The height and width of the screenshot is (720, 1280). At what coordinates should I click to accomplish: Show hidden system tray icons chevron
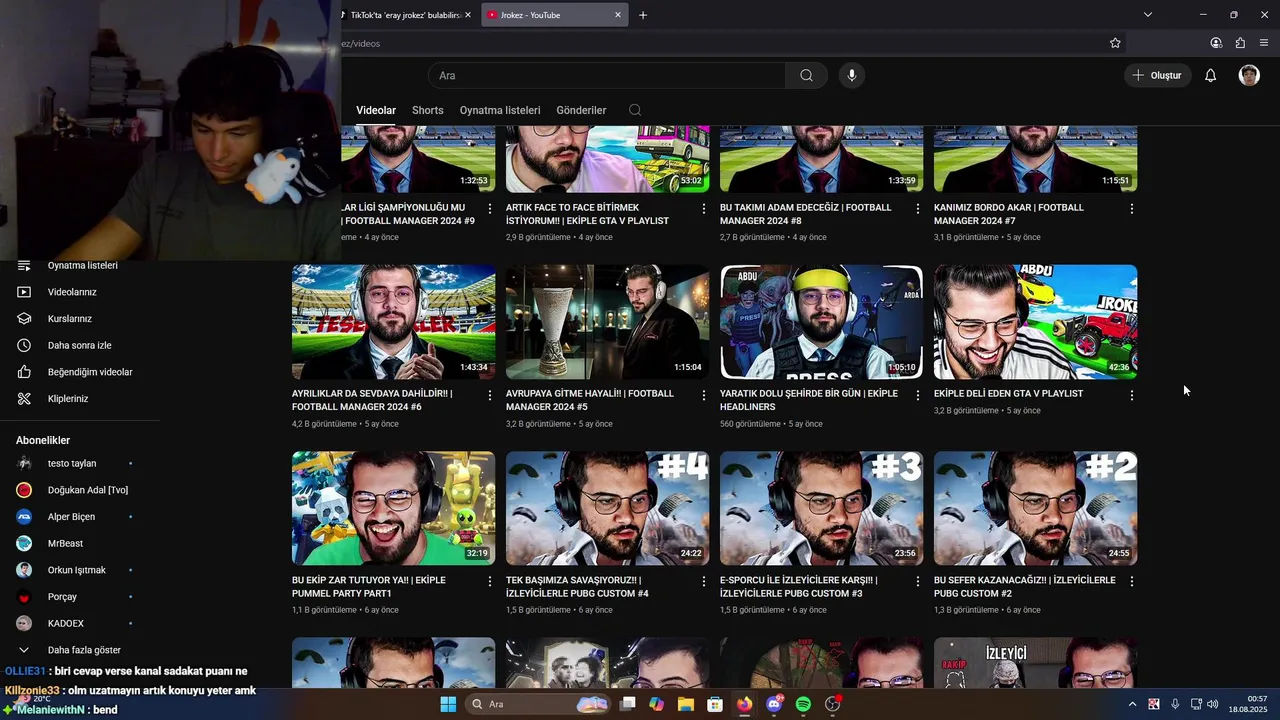pyautogui.click(x=1132, y=704)
